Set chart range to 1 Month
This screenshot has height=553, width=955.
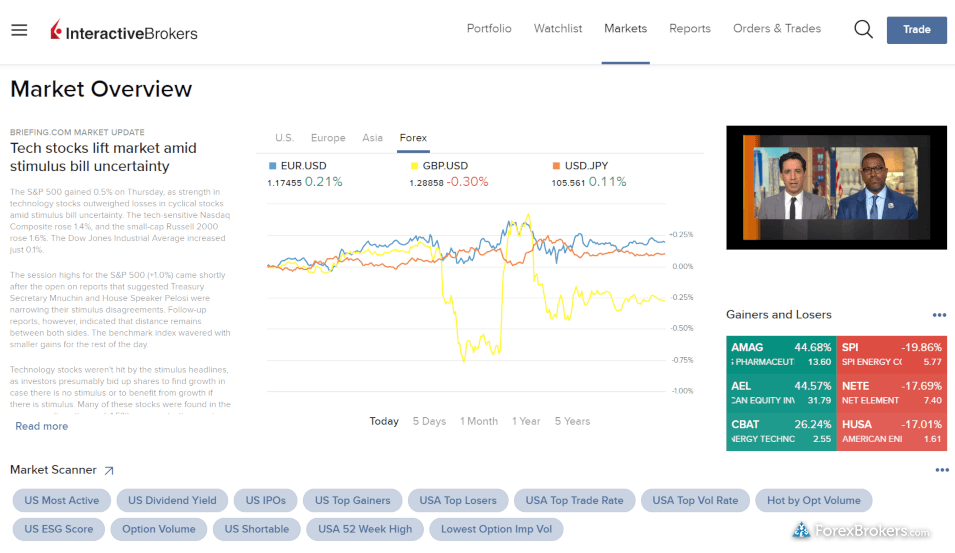pyautogui.click(x=479, y=421)
